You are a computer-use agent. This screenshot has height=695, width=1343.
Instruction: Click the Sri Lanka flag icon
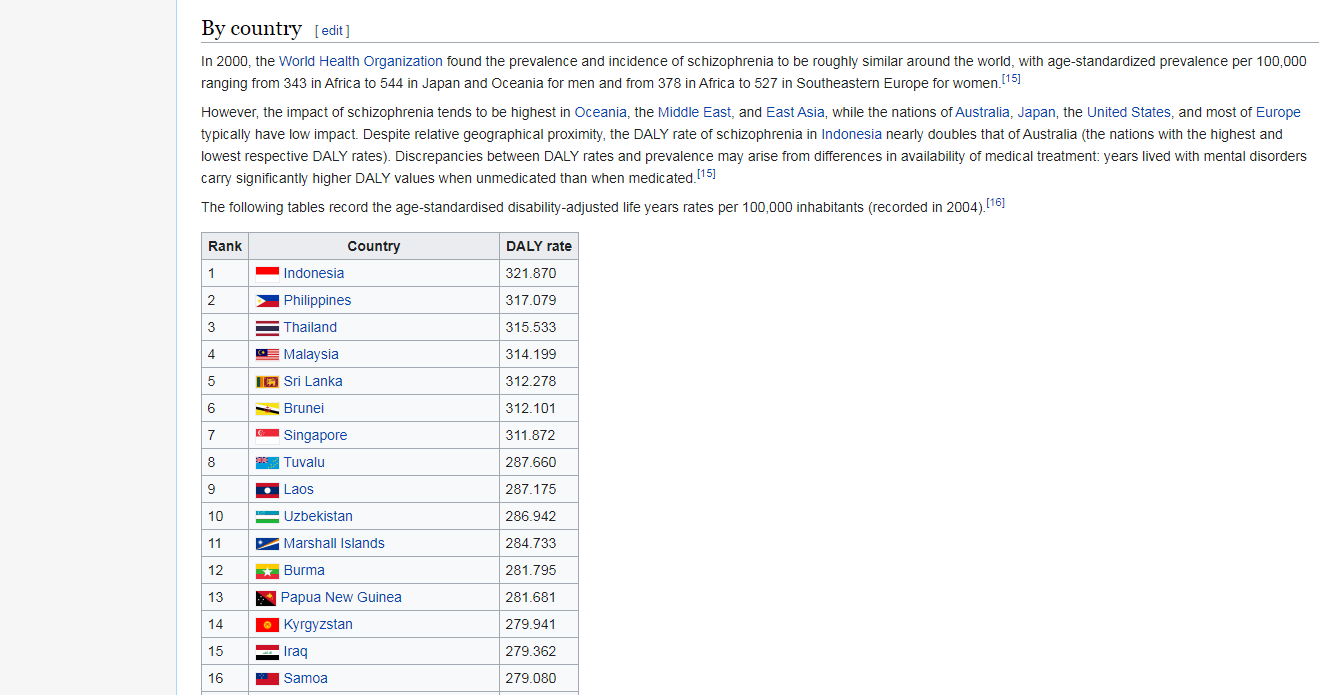click(267, 381)
